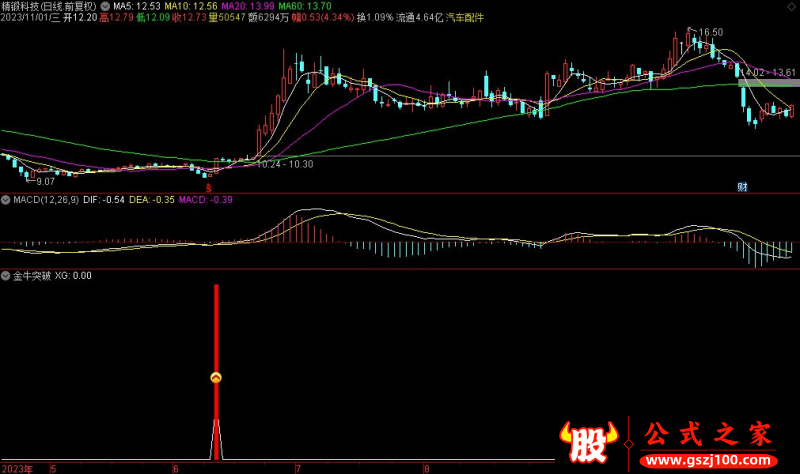800x474 pixels.
Task: Click the month 8 marker on time axis
Action: click(x=426, y=468)
